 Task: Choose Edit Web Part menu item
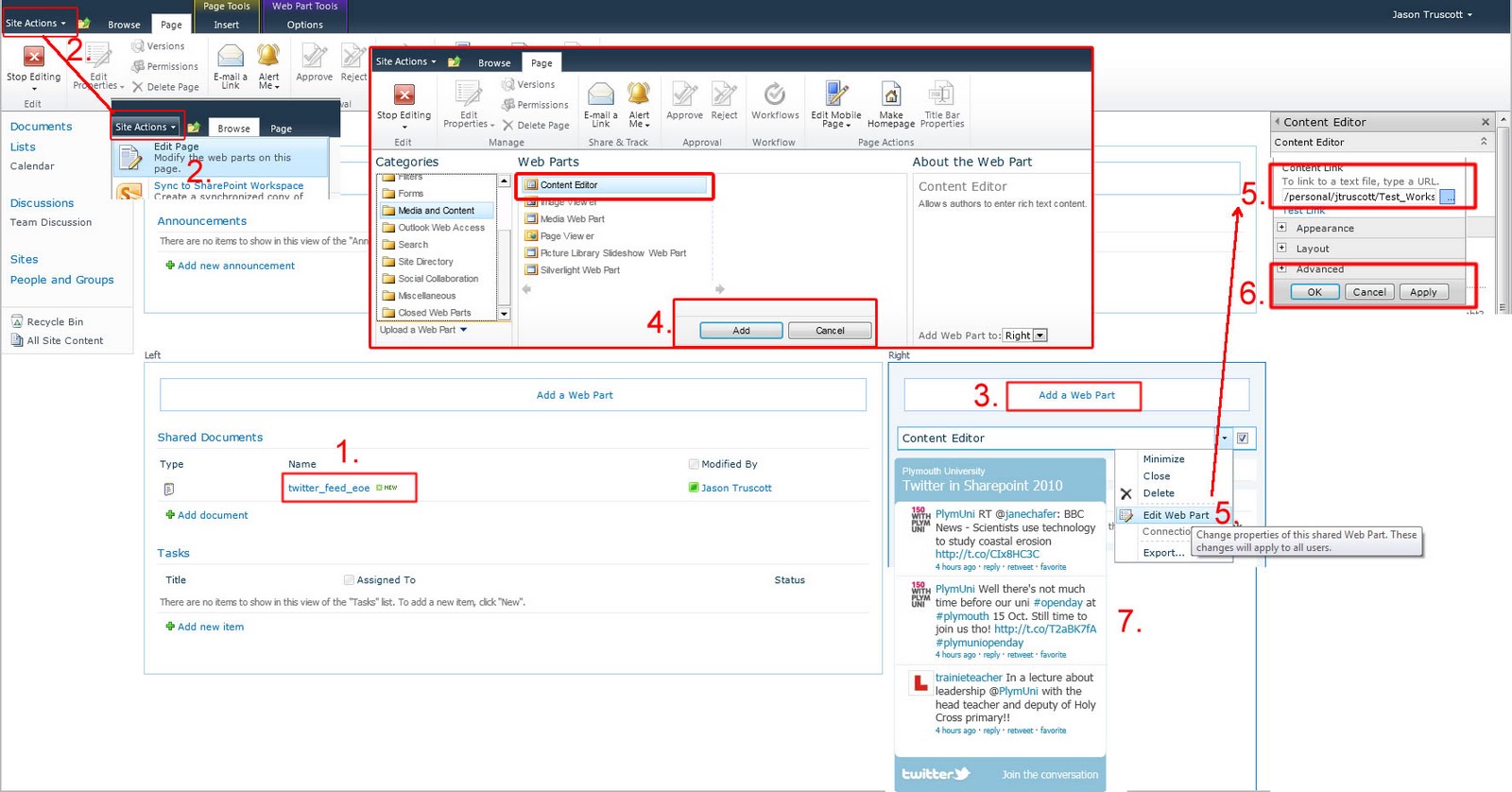[x=1174, y=515]
